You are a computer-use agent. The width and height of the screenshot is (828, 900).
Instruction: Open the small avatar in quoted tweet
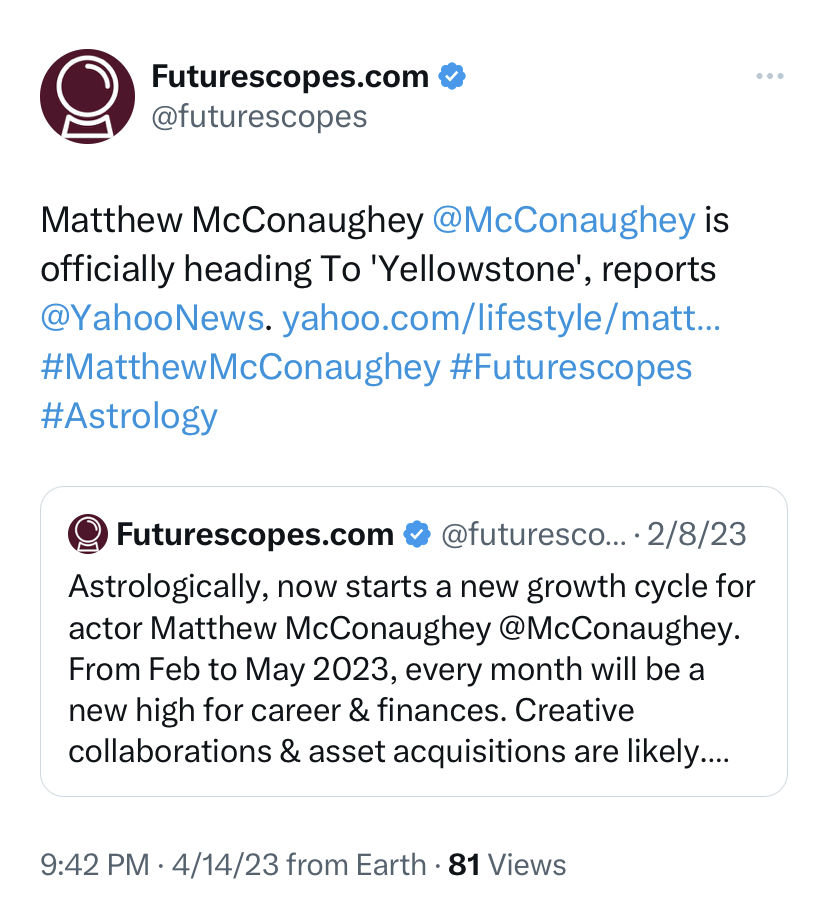[x=88, y=534]
